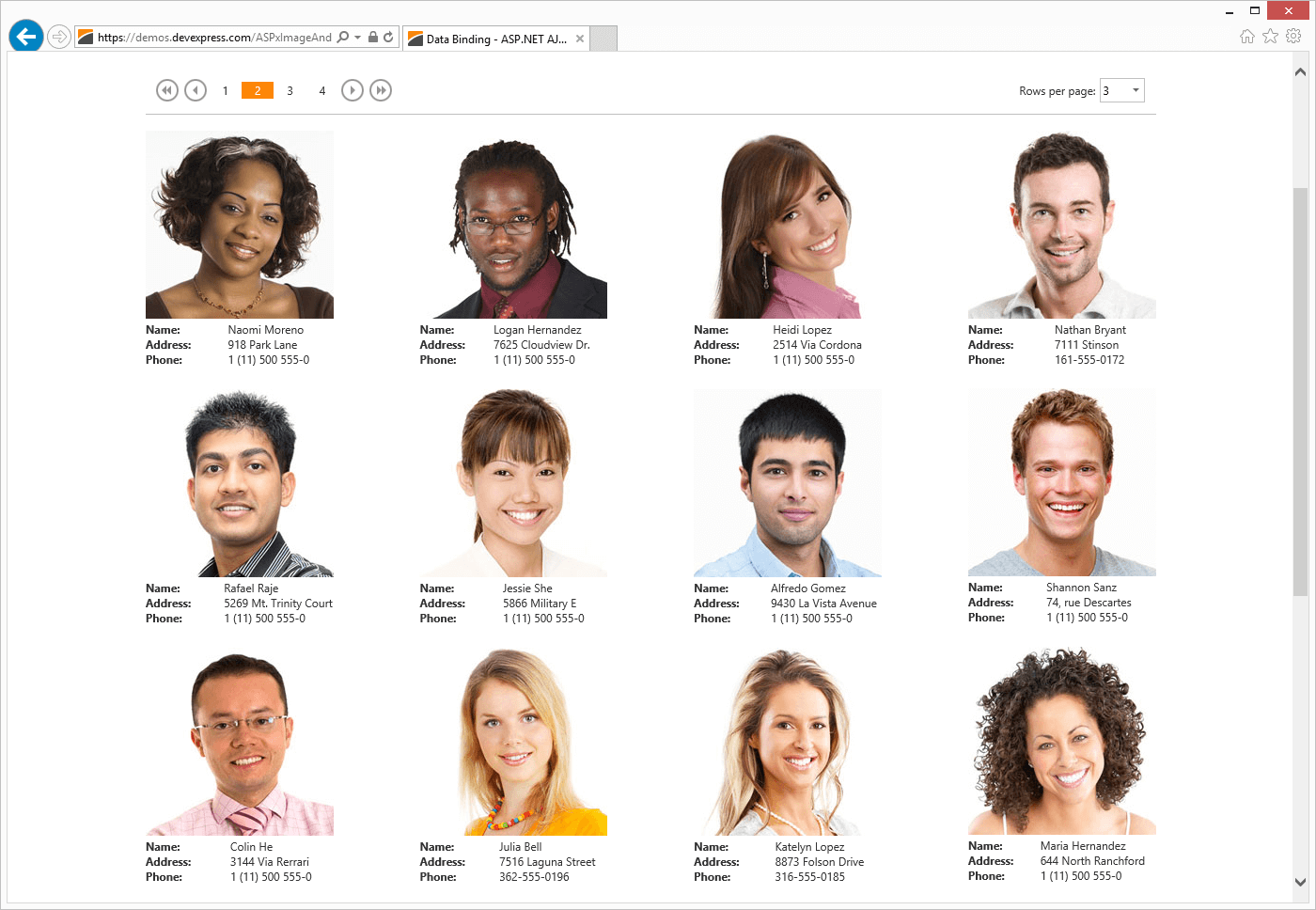Go to the previous pager page
1316x910 pixels.
pyautogui.click(x=196, y=90)
